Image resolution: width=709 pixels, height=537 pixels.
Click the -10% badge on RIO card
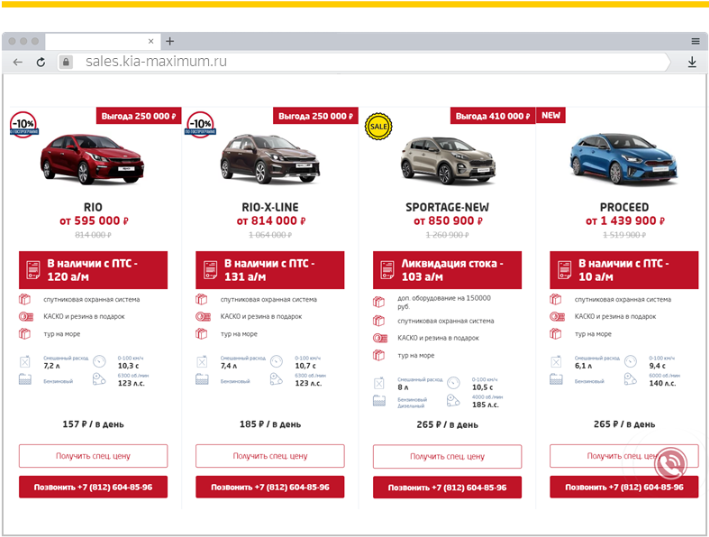(24, 125)
